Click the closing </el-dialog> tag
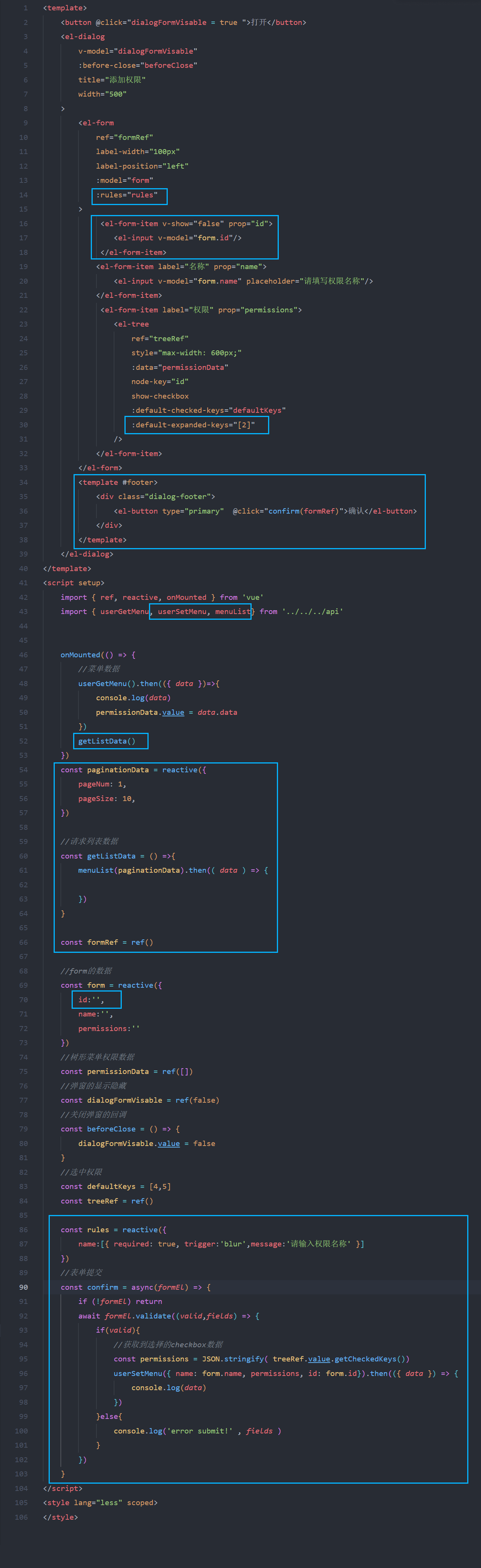 click(x=87, y=554)
